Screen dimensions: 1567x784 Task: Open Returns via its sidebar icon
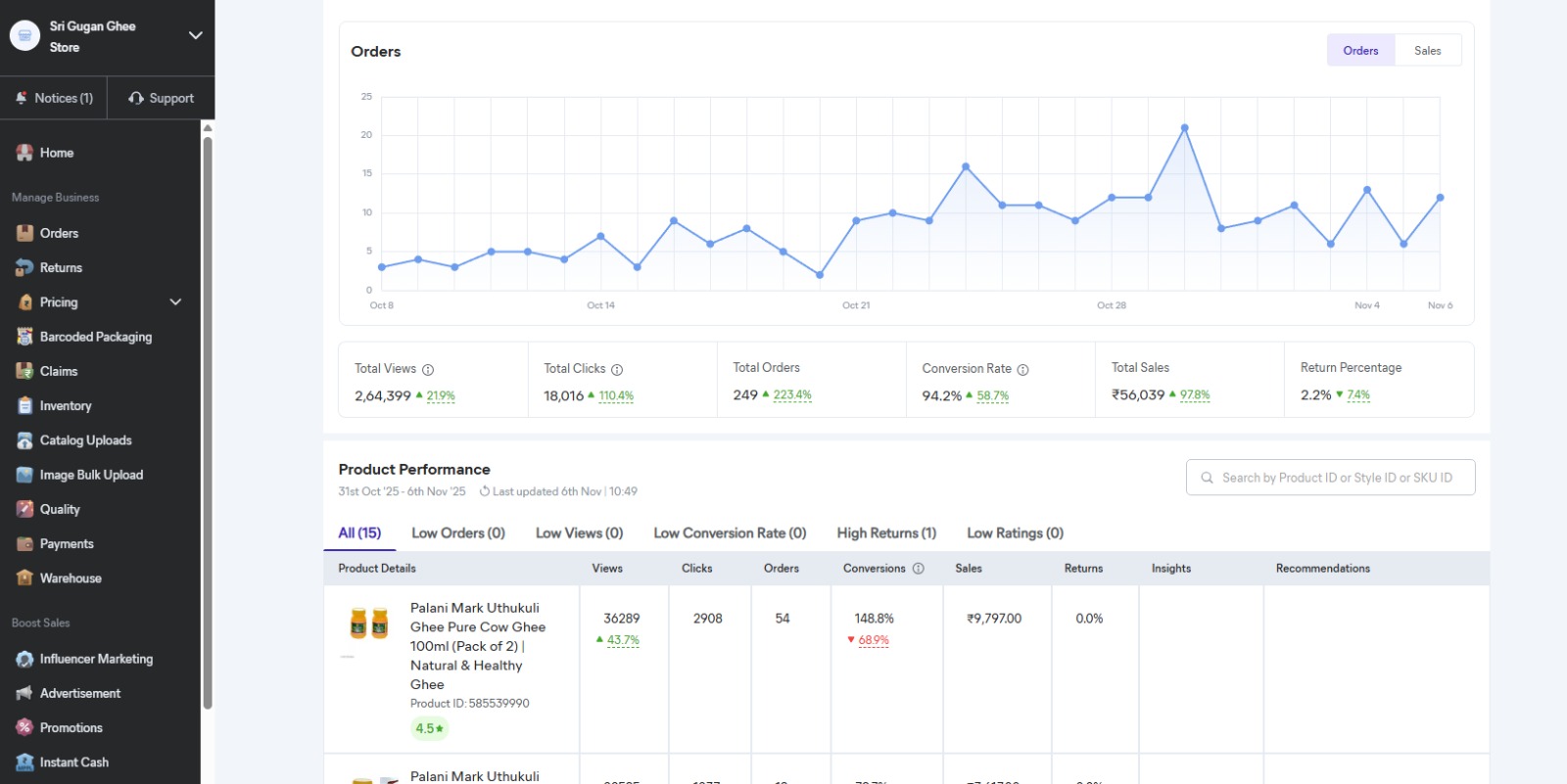(24, 268)
